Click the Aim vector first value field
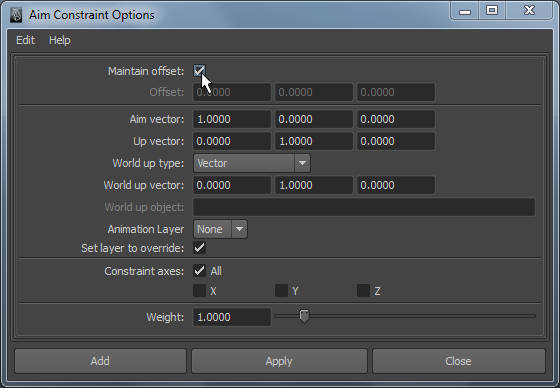Viewport: 560px width, 388px height. [232, 119]
